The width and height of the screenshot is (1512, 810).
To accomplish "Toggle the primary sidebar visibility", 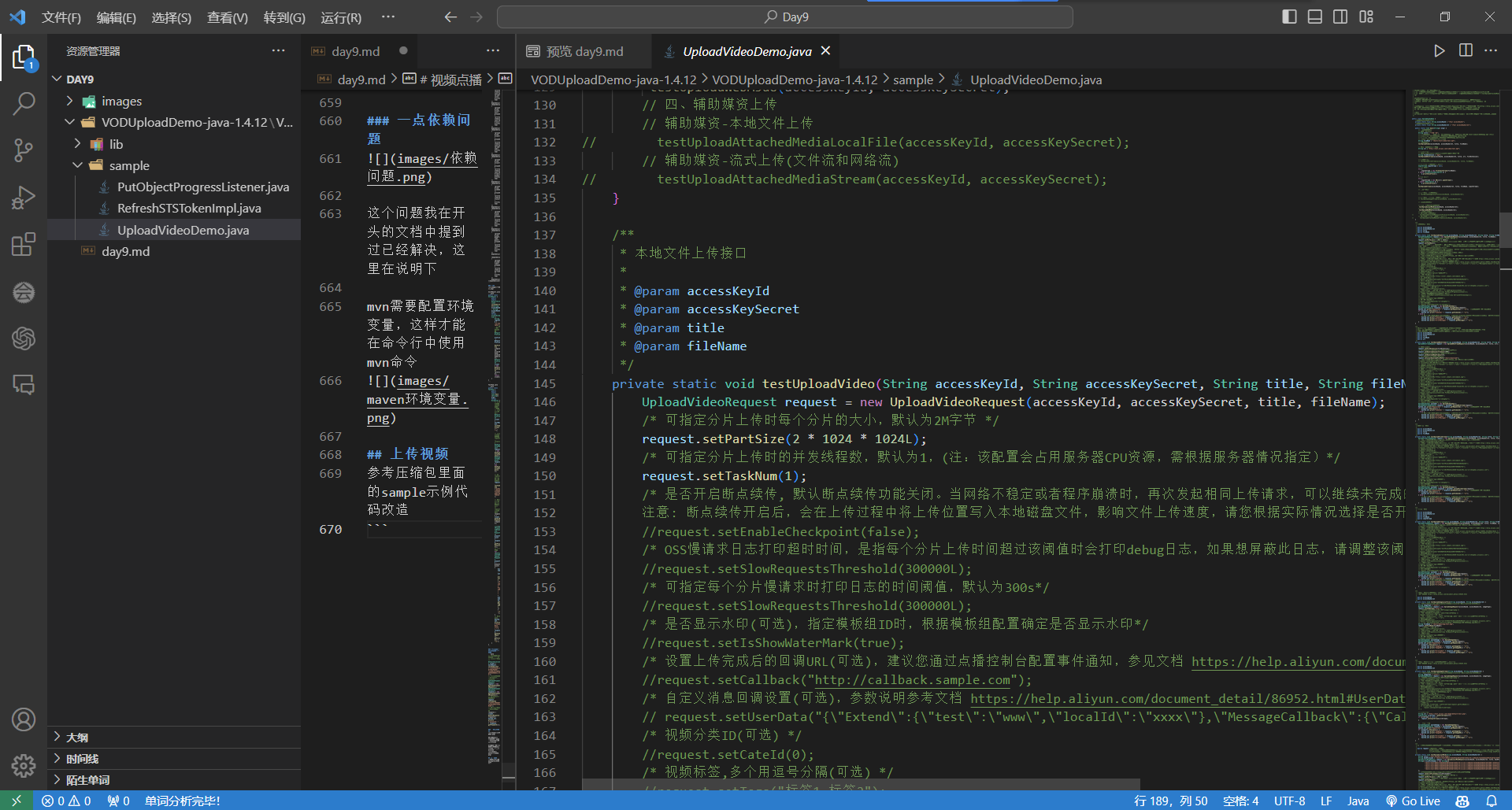I will (1289, 17).
